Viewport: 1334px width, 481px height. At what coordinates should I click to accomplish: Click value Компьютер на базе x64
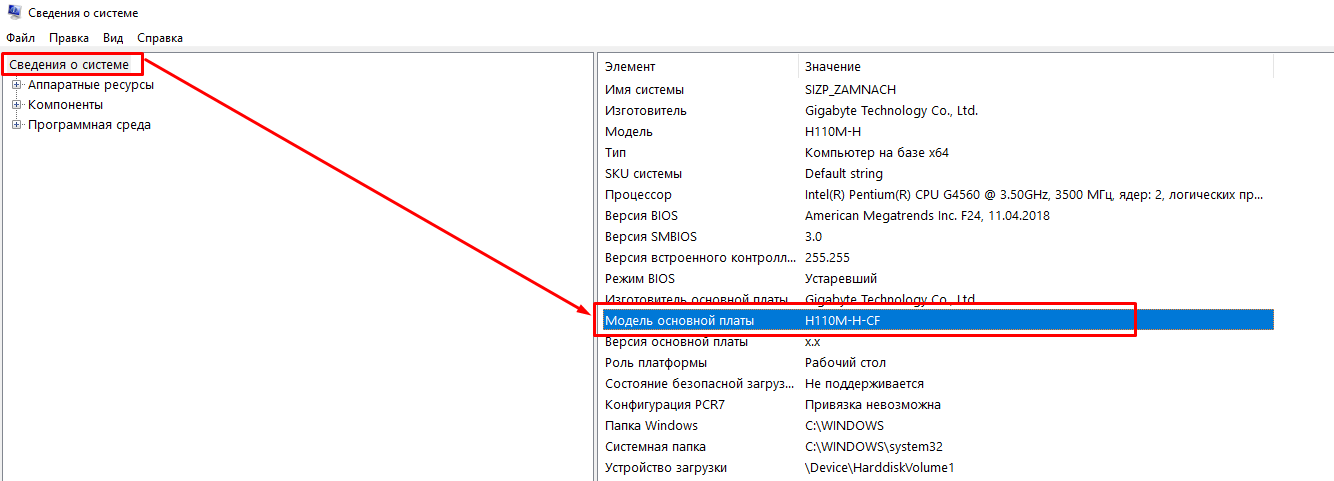[x=877, y=153]
